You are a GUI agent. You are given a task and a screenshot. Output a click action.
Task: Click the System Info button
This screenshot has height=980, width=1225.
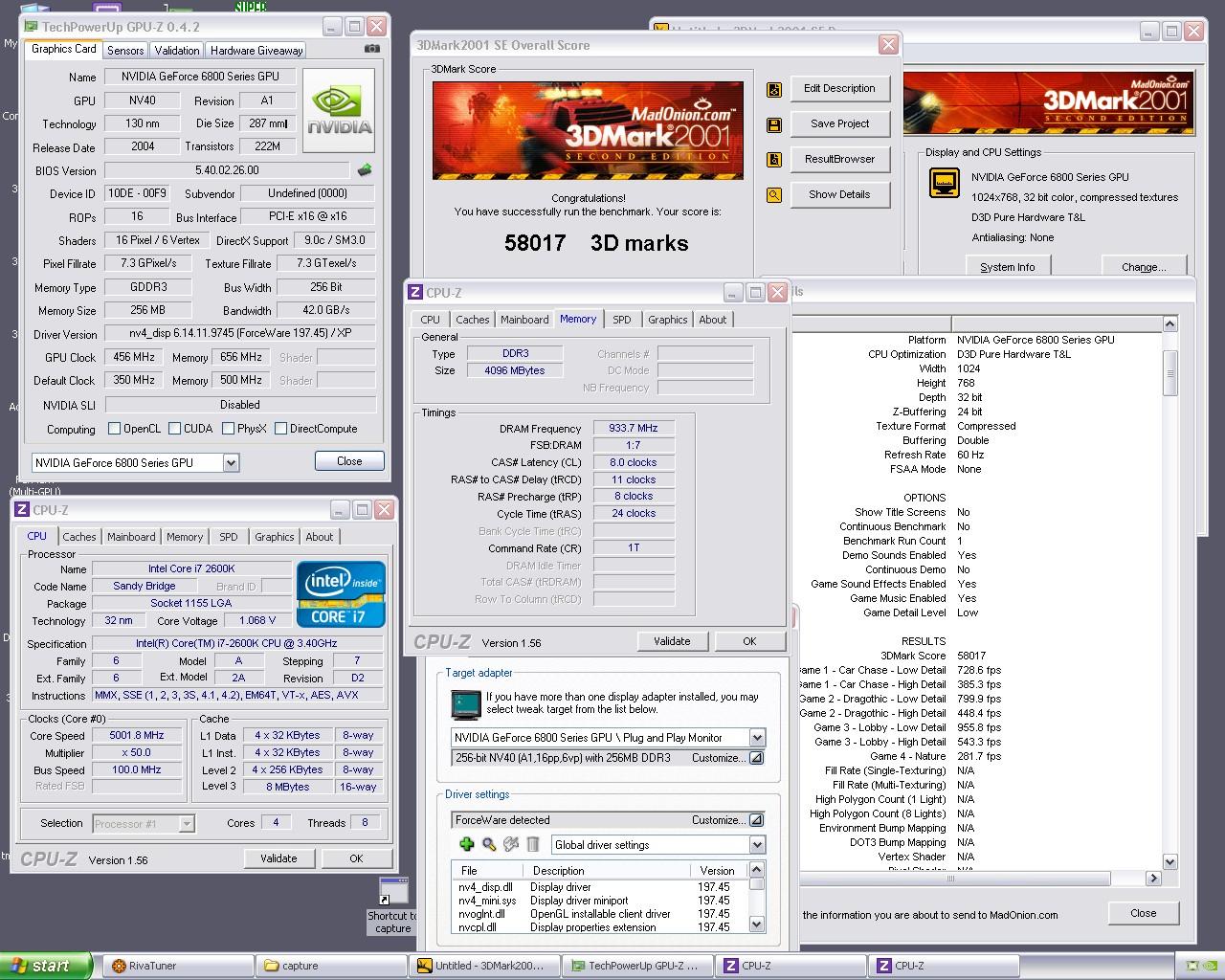point(1008,267)
